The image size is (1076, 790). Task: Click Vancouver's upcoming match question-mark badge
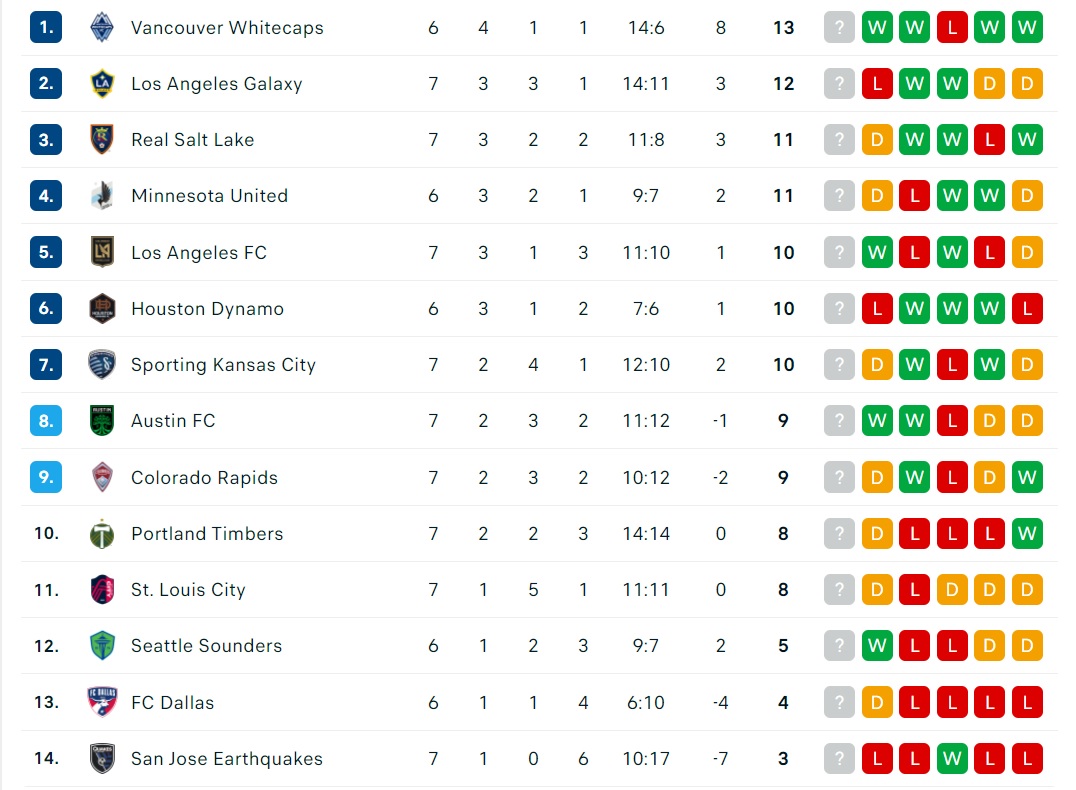pos(839,27)
